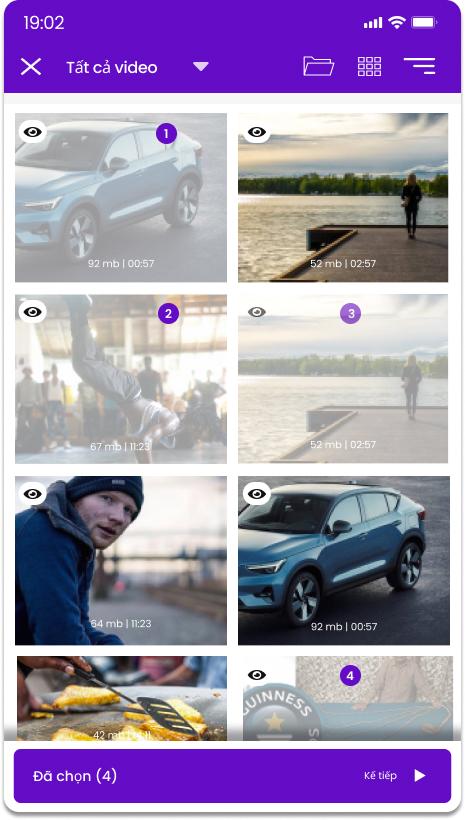Remove selection badge number 4
465x820 pixels.
pyautogui.click(x=350, y=676)
